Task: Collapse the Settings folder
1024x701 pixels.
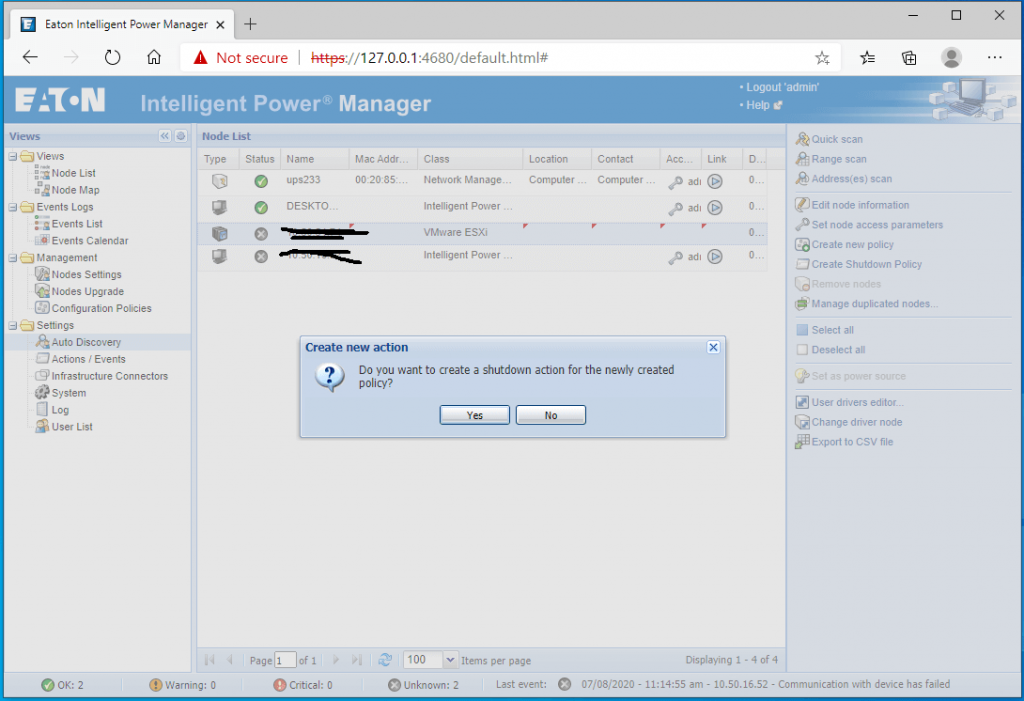Action: click(x=12, y=325)
